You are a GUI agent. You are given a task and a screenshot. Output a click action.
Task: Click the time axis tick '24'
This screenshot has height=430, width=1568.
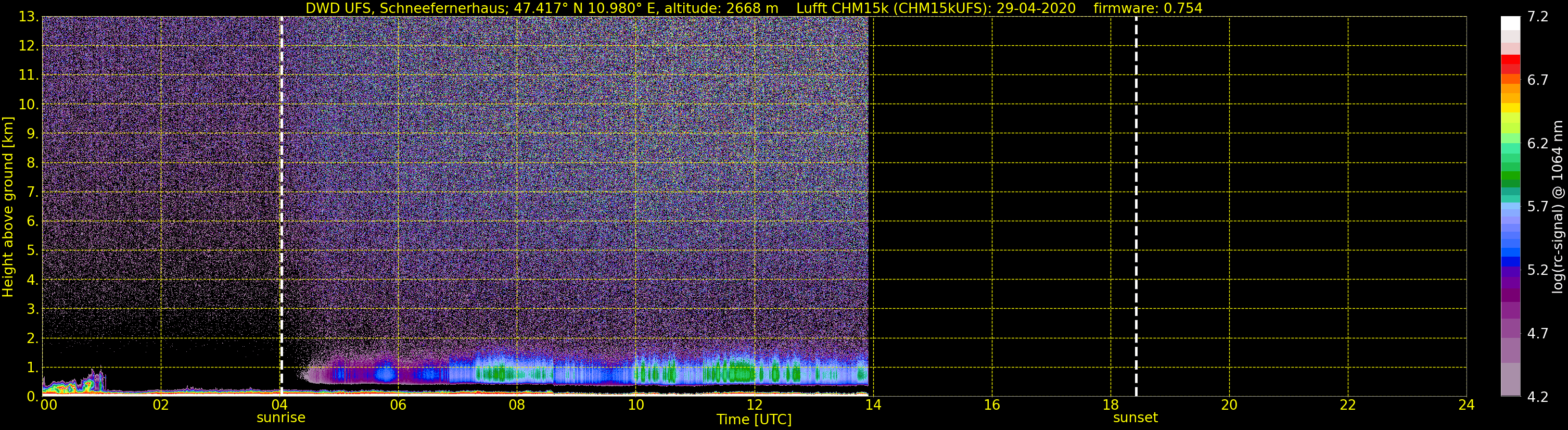[x=1467, y=405]
